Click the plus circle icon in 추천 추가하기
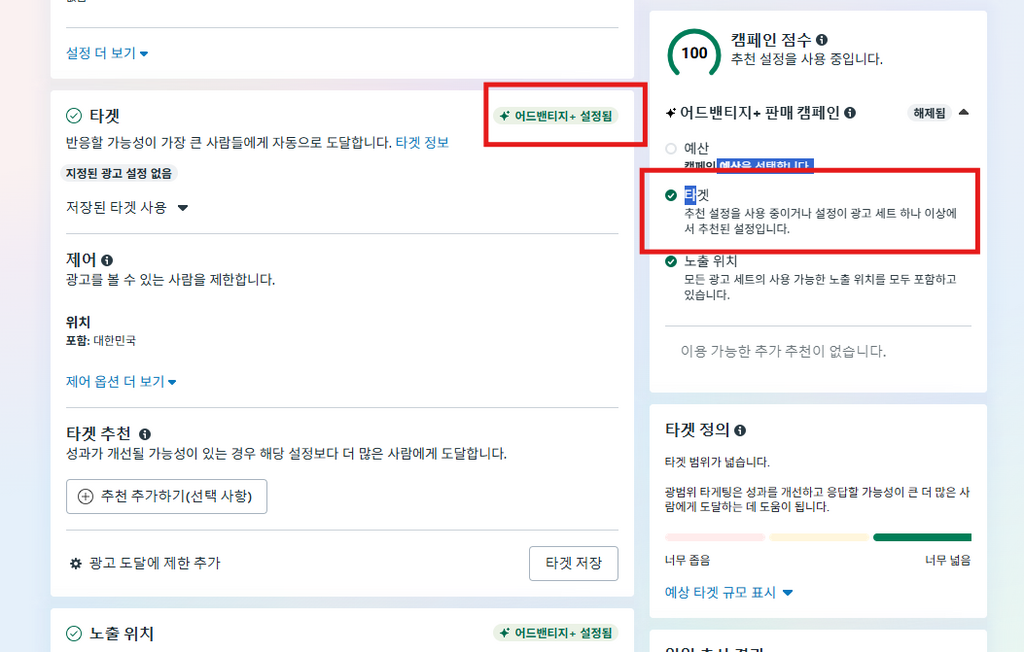Viewport: 1024px width, 652px height. (86, 497)
